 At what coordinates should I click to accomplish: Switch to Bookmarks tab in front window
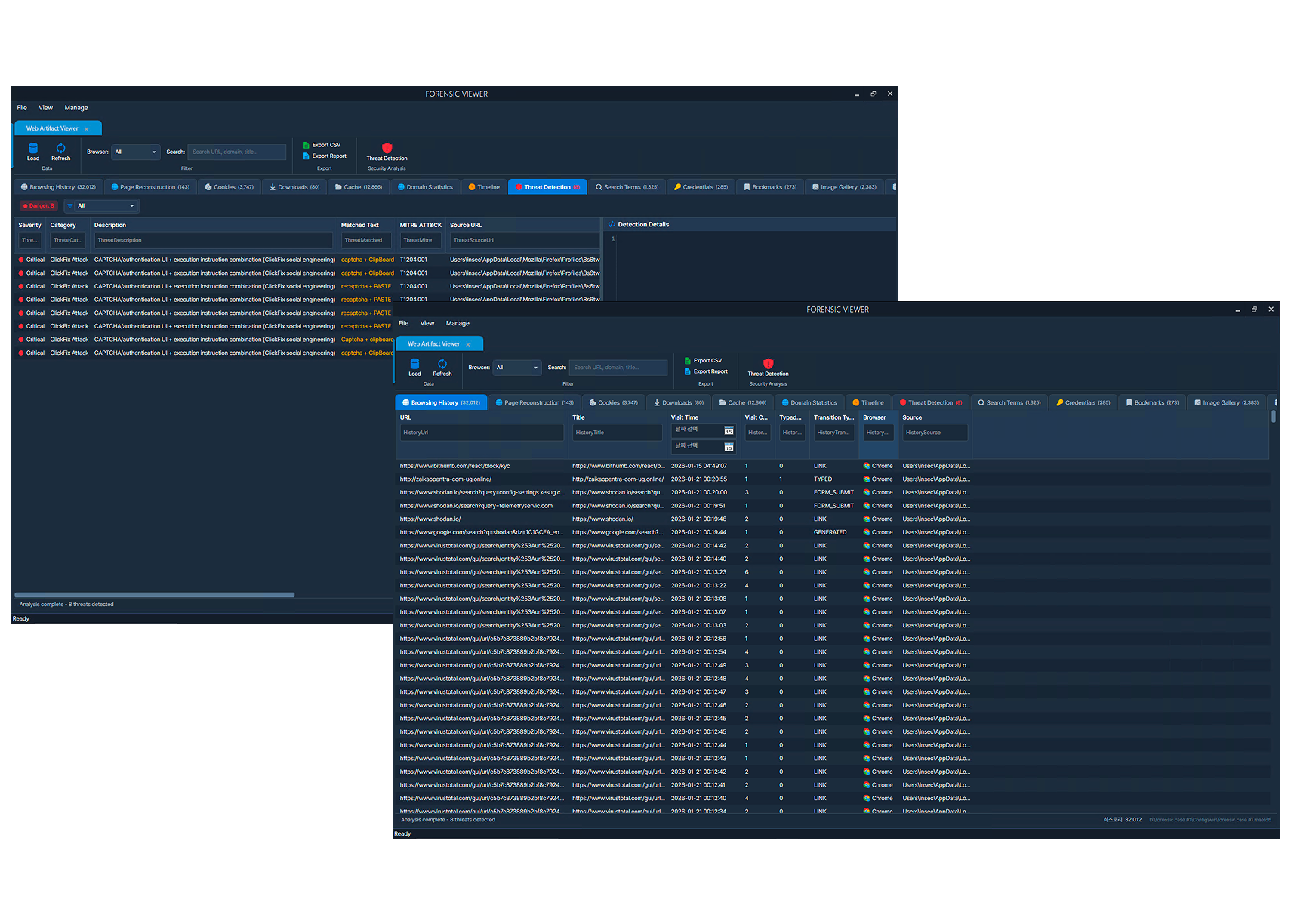point(1152,402)
